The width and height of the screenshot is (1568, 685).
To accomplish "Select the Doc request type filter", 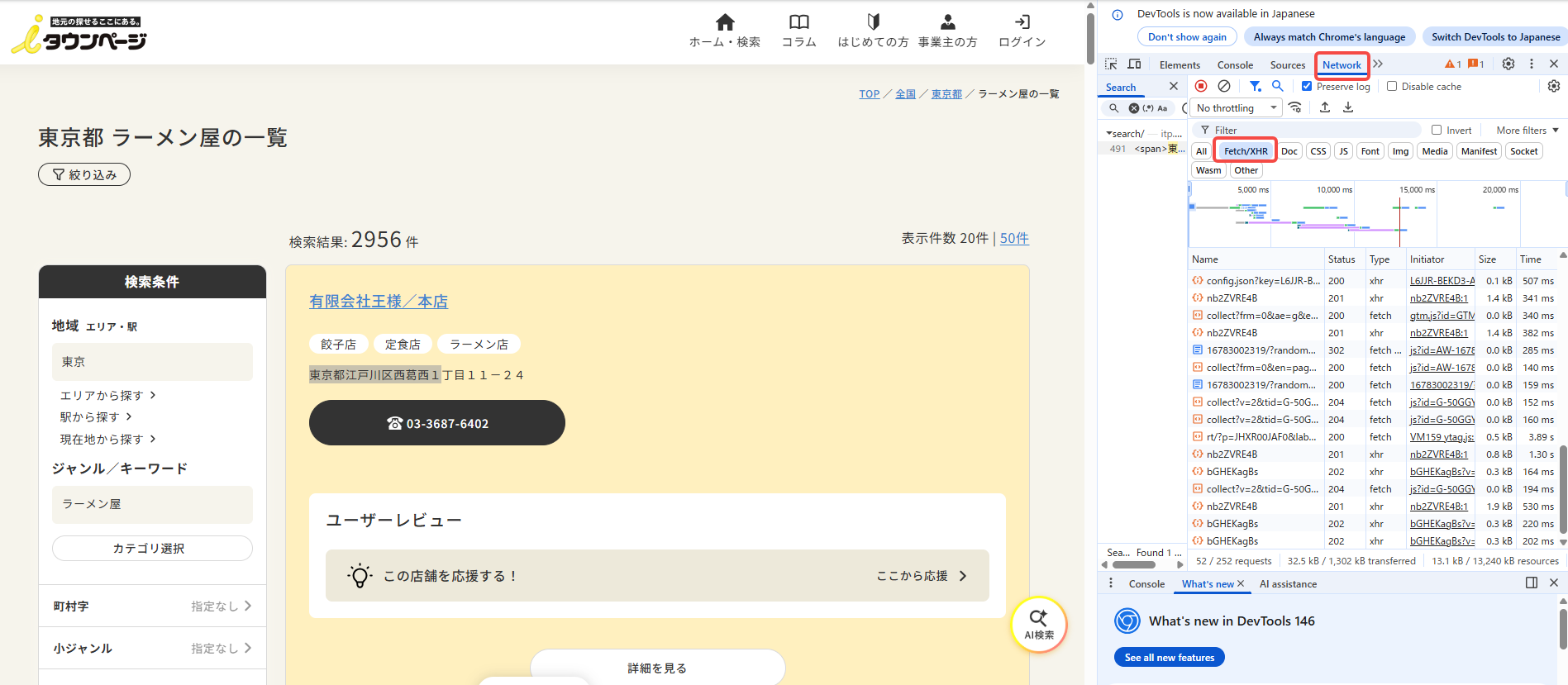I will [1289, 151].
